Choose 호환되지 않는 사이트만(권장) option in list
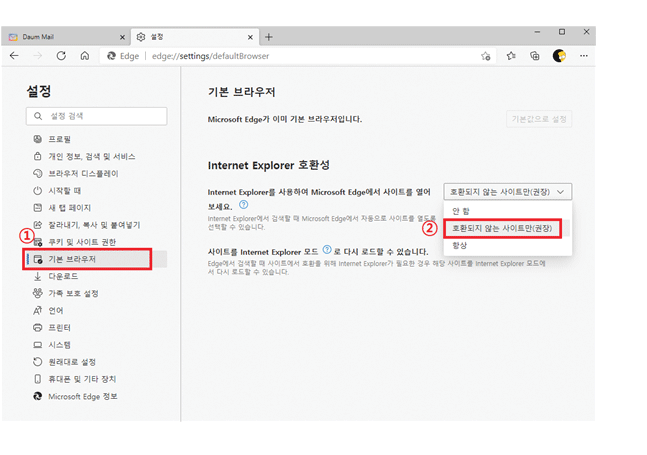The height and width of the screenshot is (455, 647). click(508, 228)
